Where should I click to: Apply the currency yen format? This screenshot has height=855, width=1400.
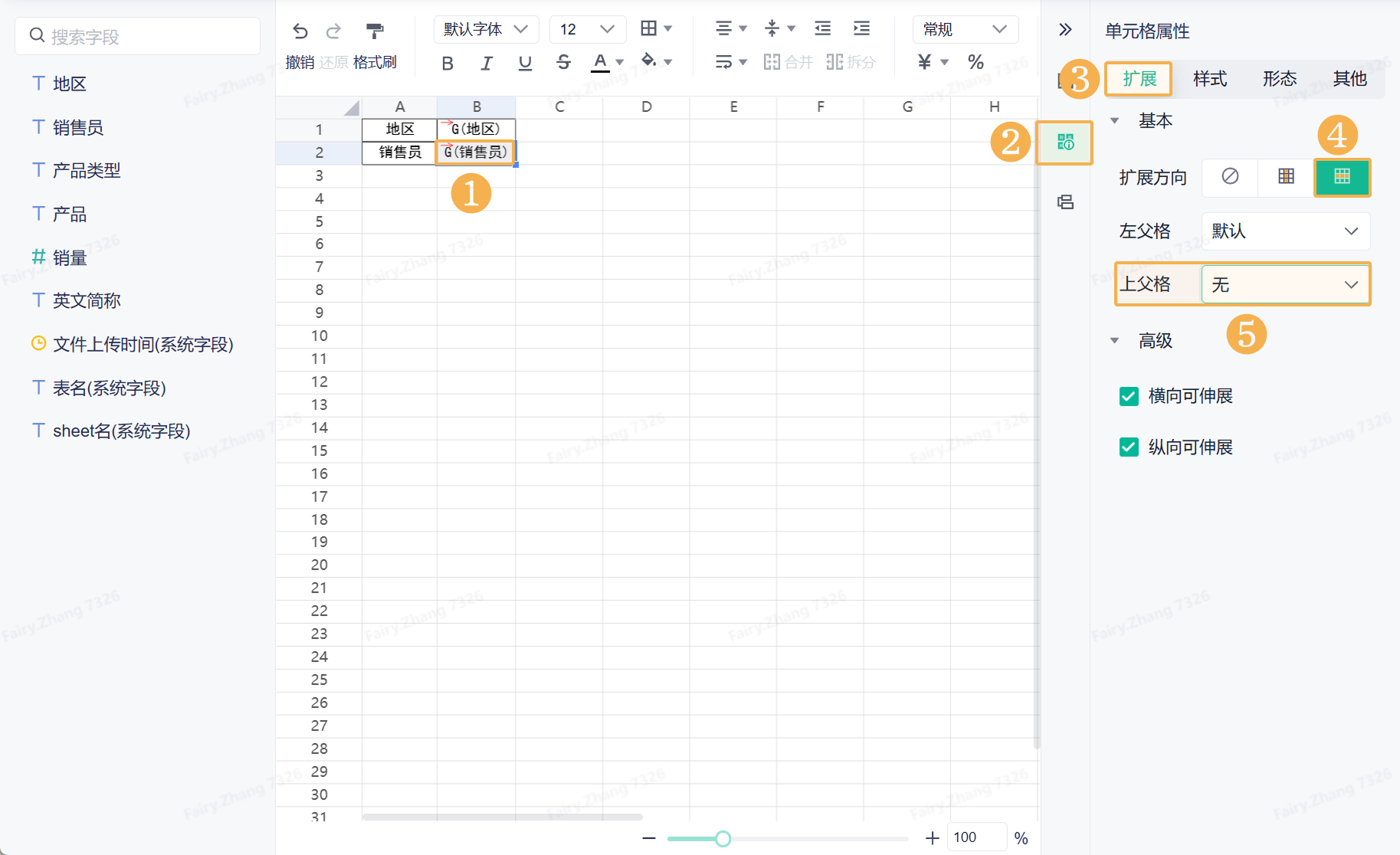(x=925, y=61)
